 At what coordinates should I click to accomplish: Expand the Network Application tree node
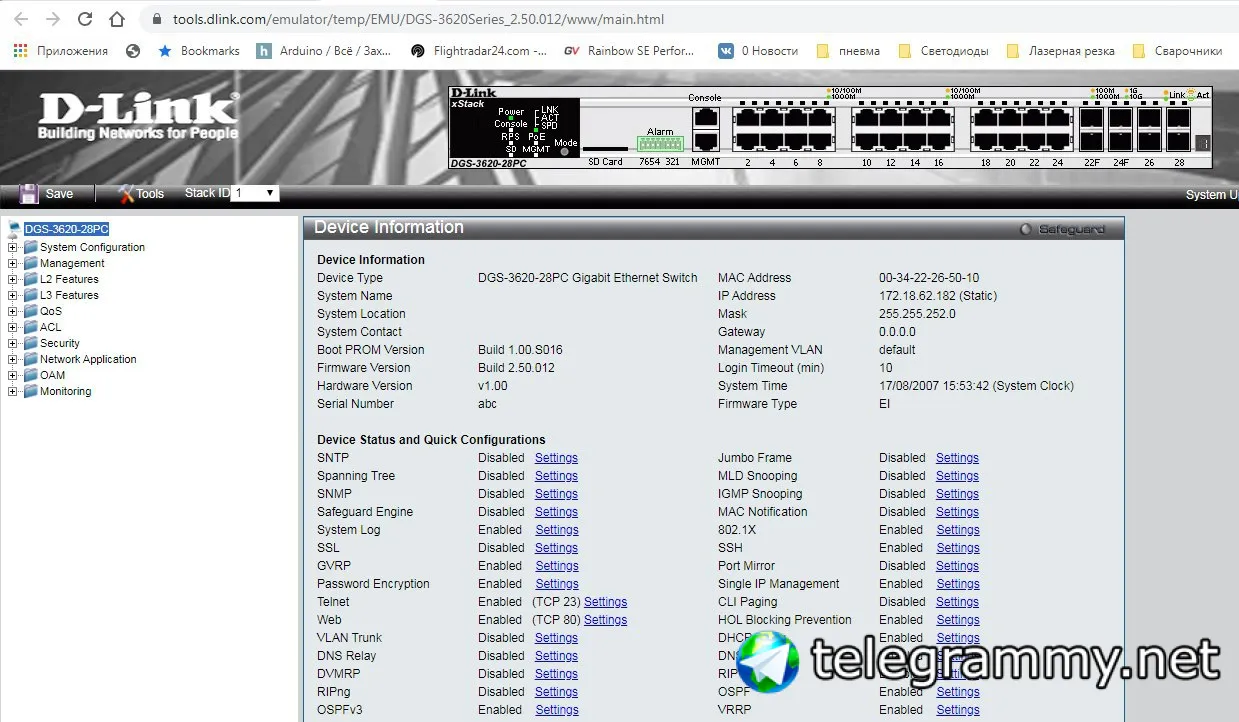coord(13,359)
